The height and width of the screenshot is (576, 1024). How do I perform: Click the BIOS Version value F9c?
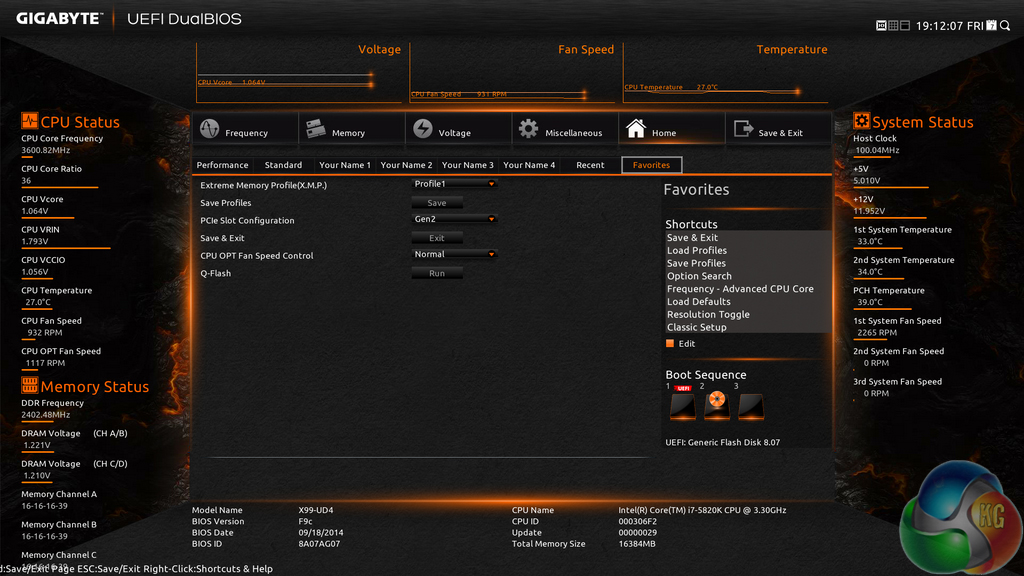(305, 521)
